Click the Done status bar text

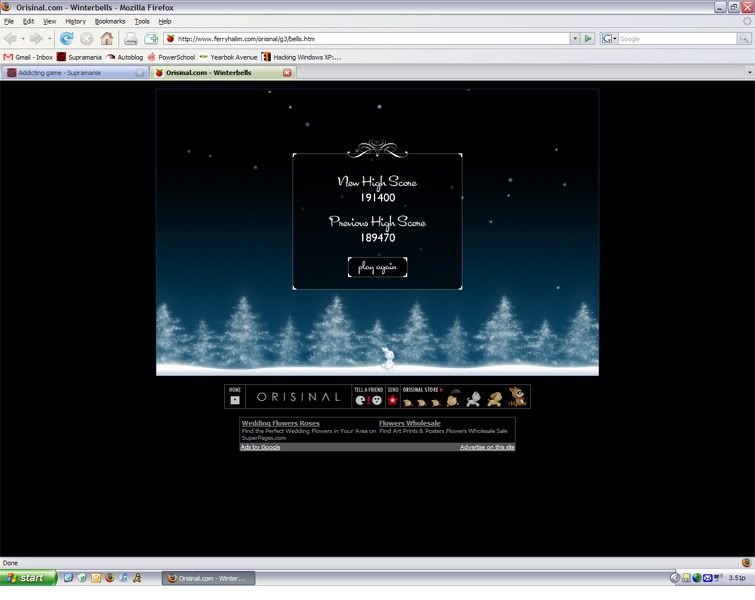tap(10, 563)
